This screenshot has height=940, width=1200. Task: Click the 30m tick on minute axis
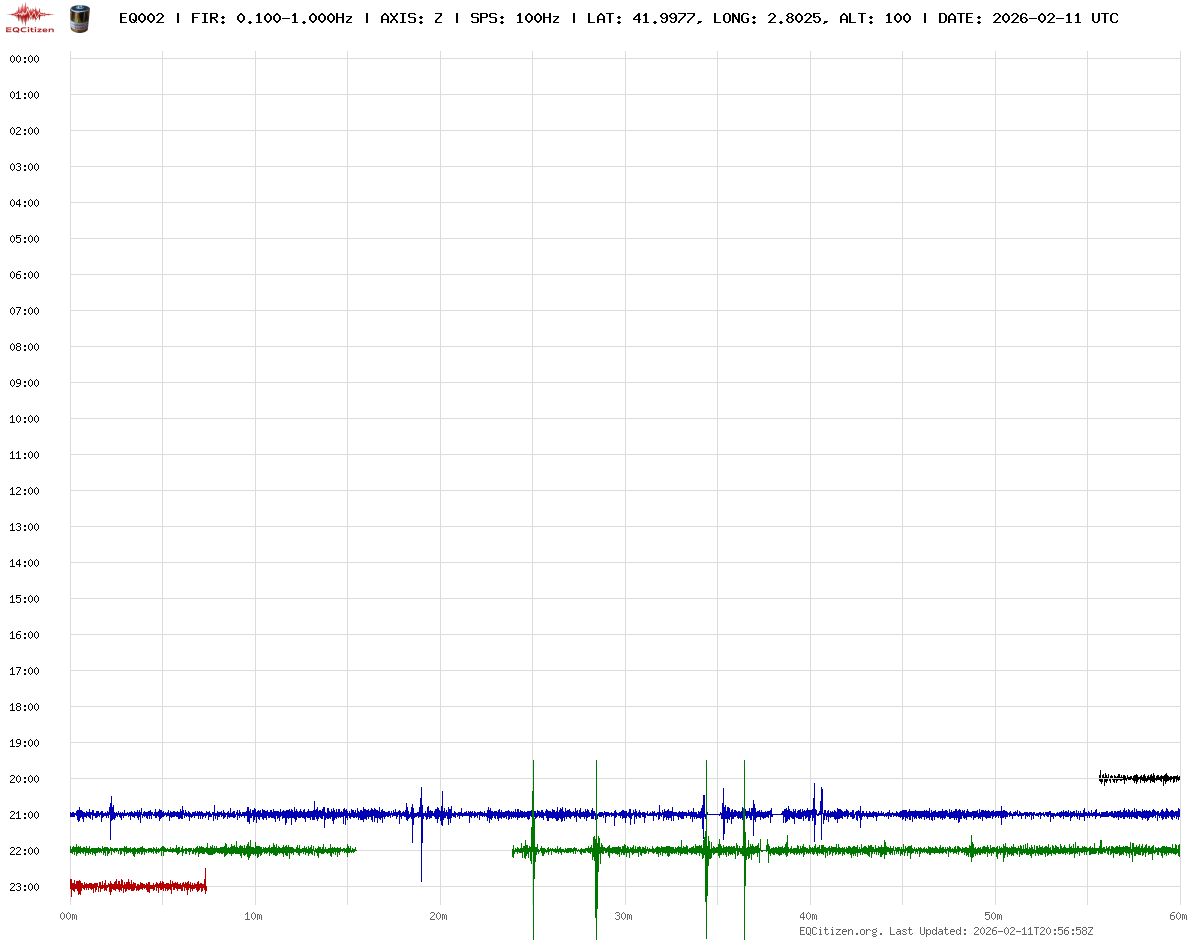coord(624,916)
